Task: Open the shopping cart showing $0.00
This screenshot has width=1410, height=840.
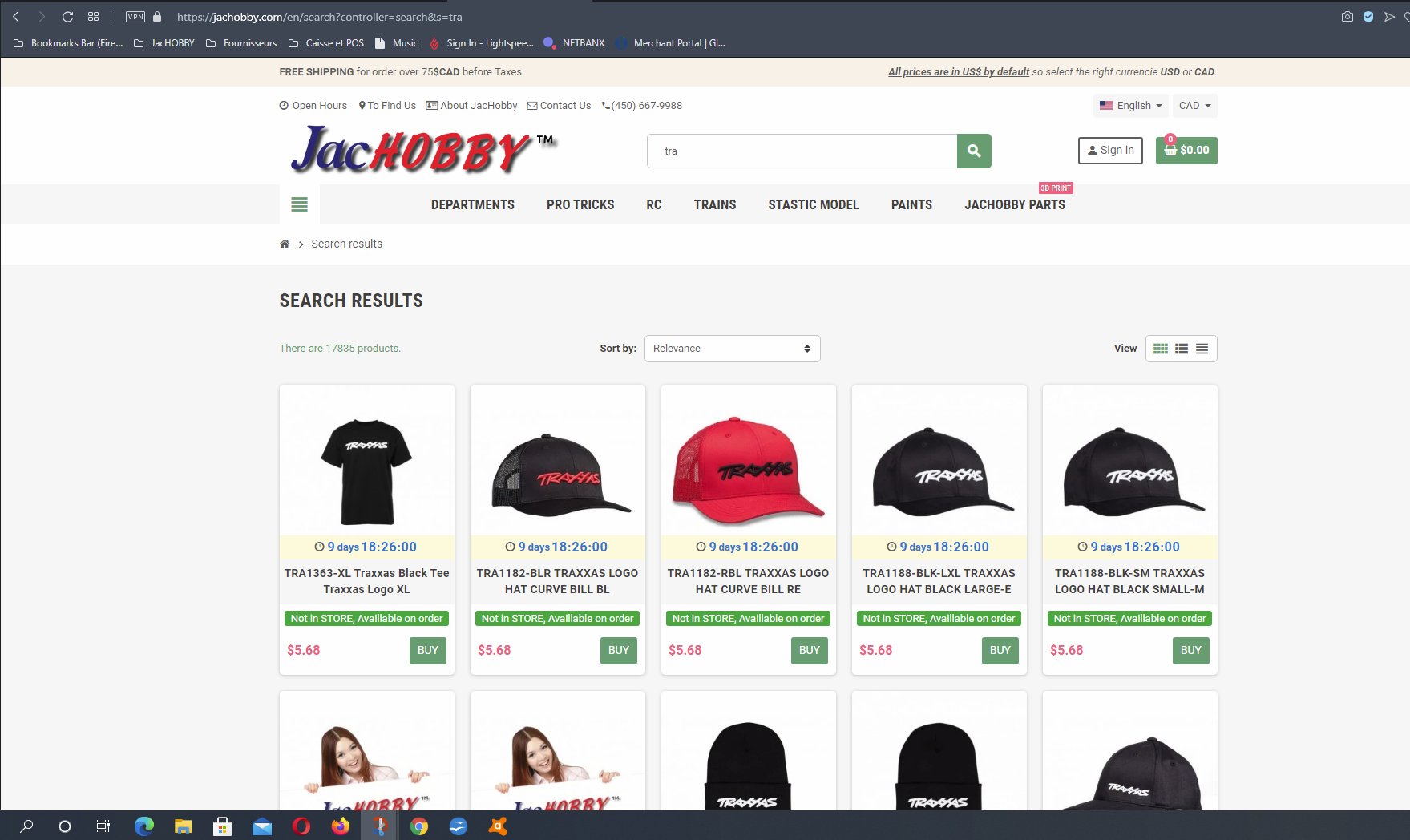Action: point(1186,151)
